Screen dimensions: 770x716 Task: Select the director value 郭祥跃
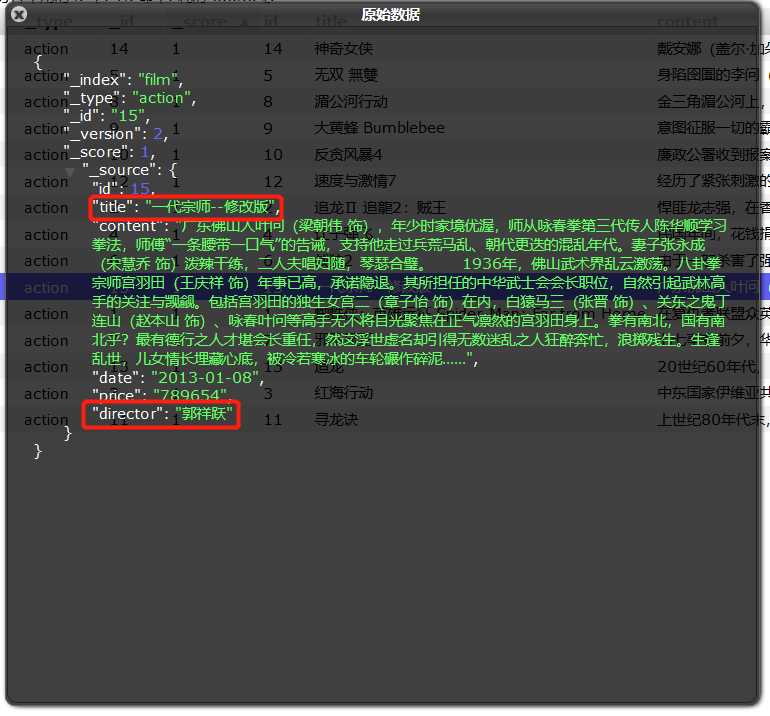click(204, 413)
